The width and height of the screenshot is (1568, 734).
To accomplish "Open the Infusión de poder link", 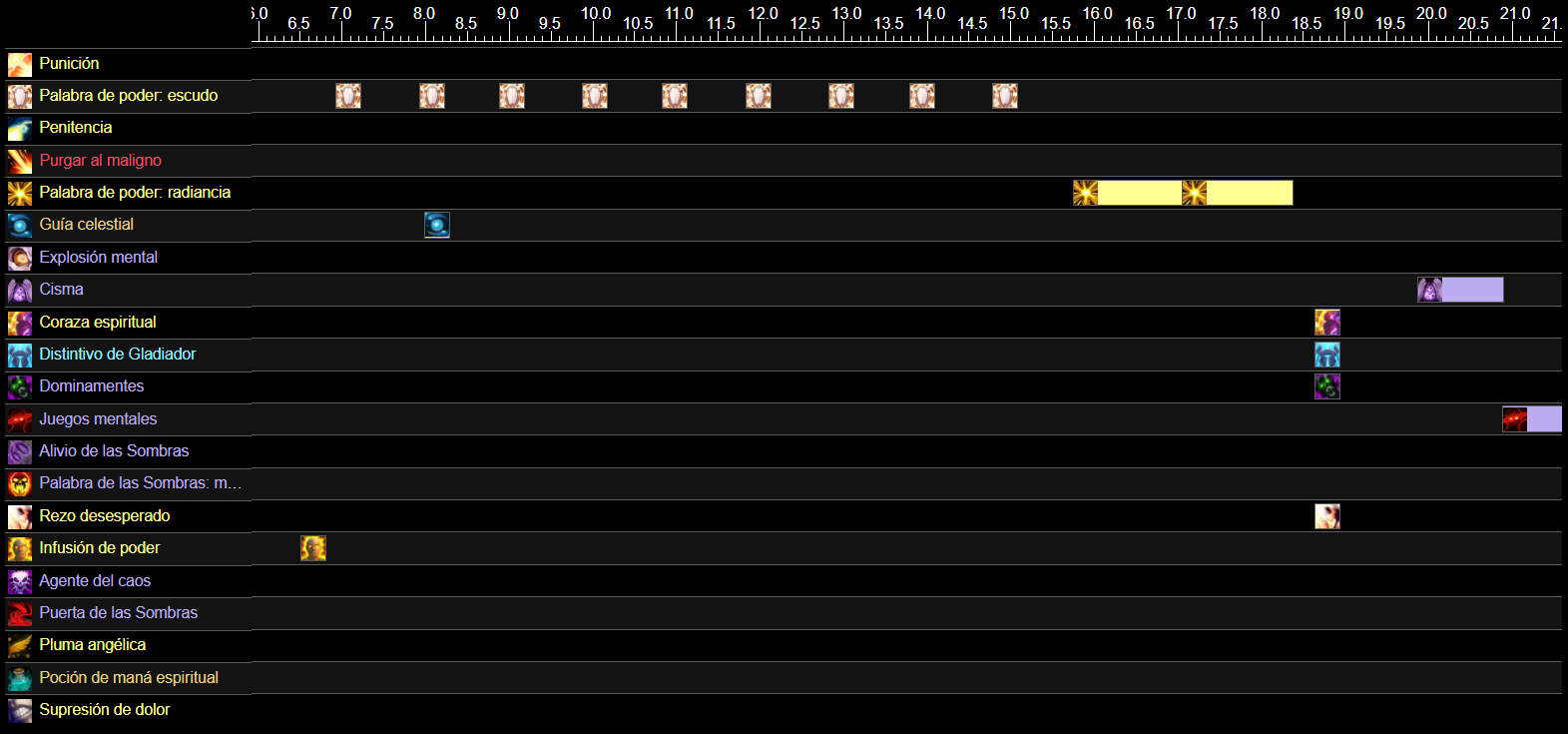I will [x=99, y=547].
